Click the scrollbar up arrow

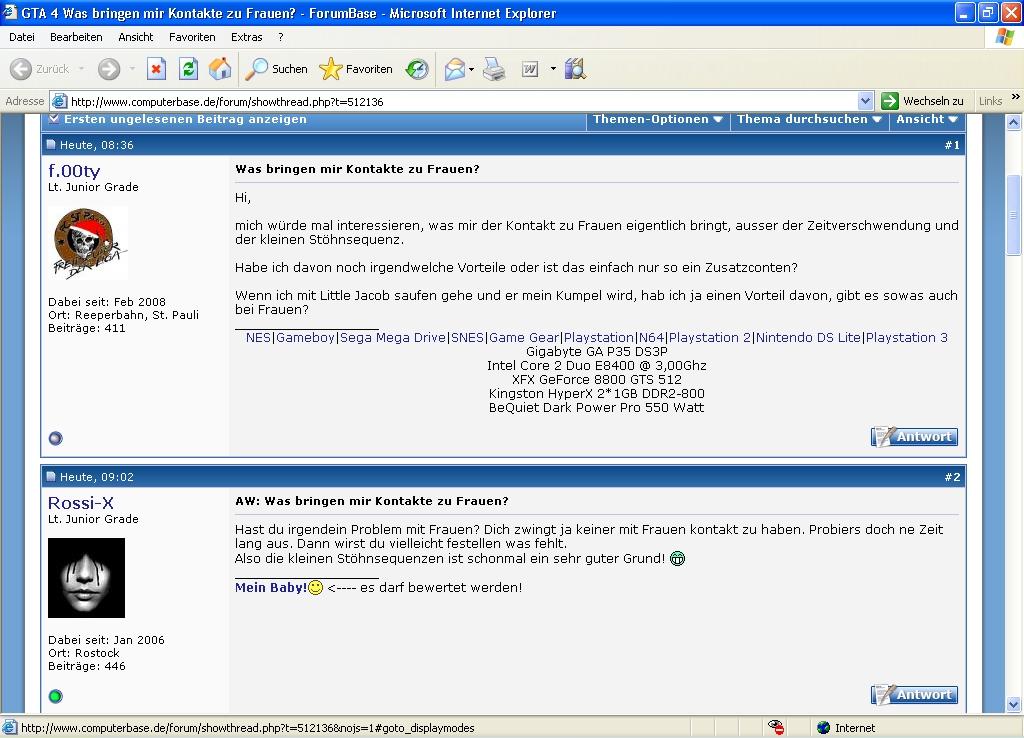(1014, 122)
